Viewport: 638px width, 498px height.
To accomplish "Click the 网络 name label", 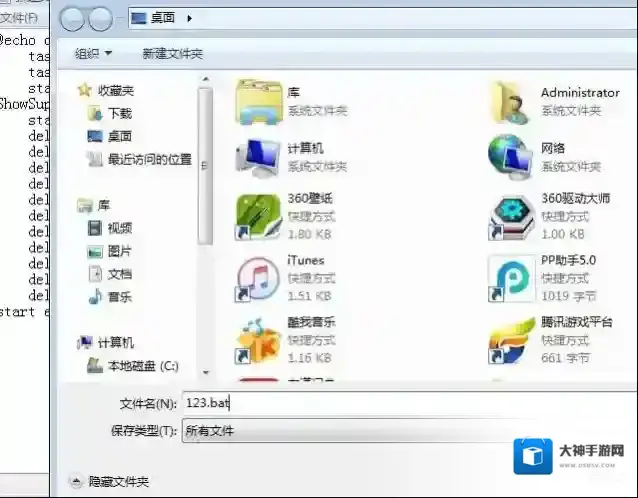I will [553, 148].
